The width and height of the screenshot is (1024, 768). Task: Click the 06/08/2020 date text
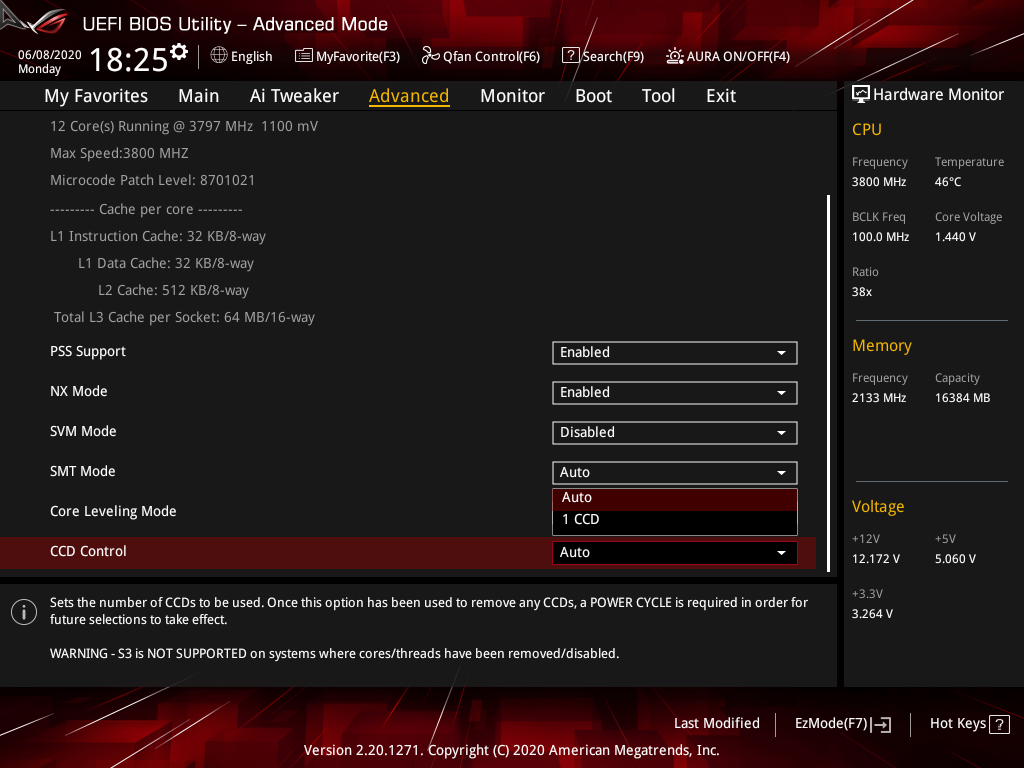click(50, 55)
